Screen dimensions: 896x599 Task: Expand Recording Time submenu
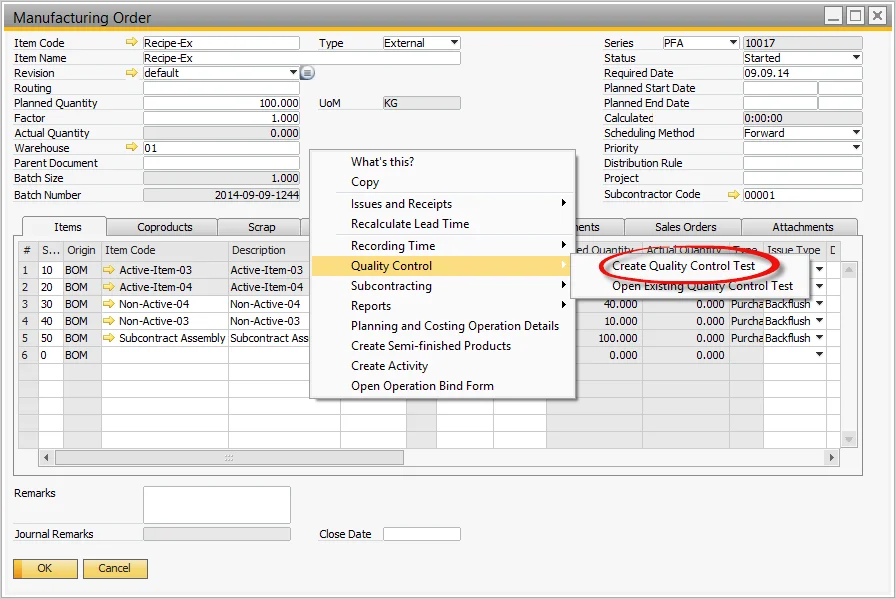[443, 246]
